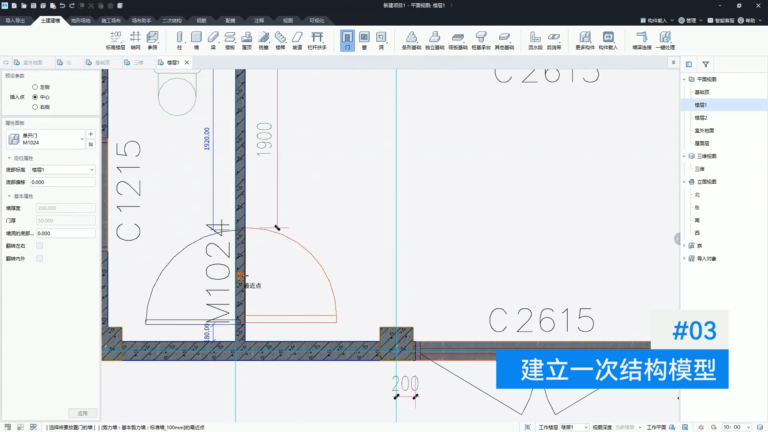Select the 标高楼层 level tool
The height and width of the screenshot is (432, 768).
click(116, 40)
